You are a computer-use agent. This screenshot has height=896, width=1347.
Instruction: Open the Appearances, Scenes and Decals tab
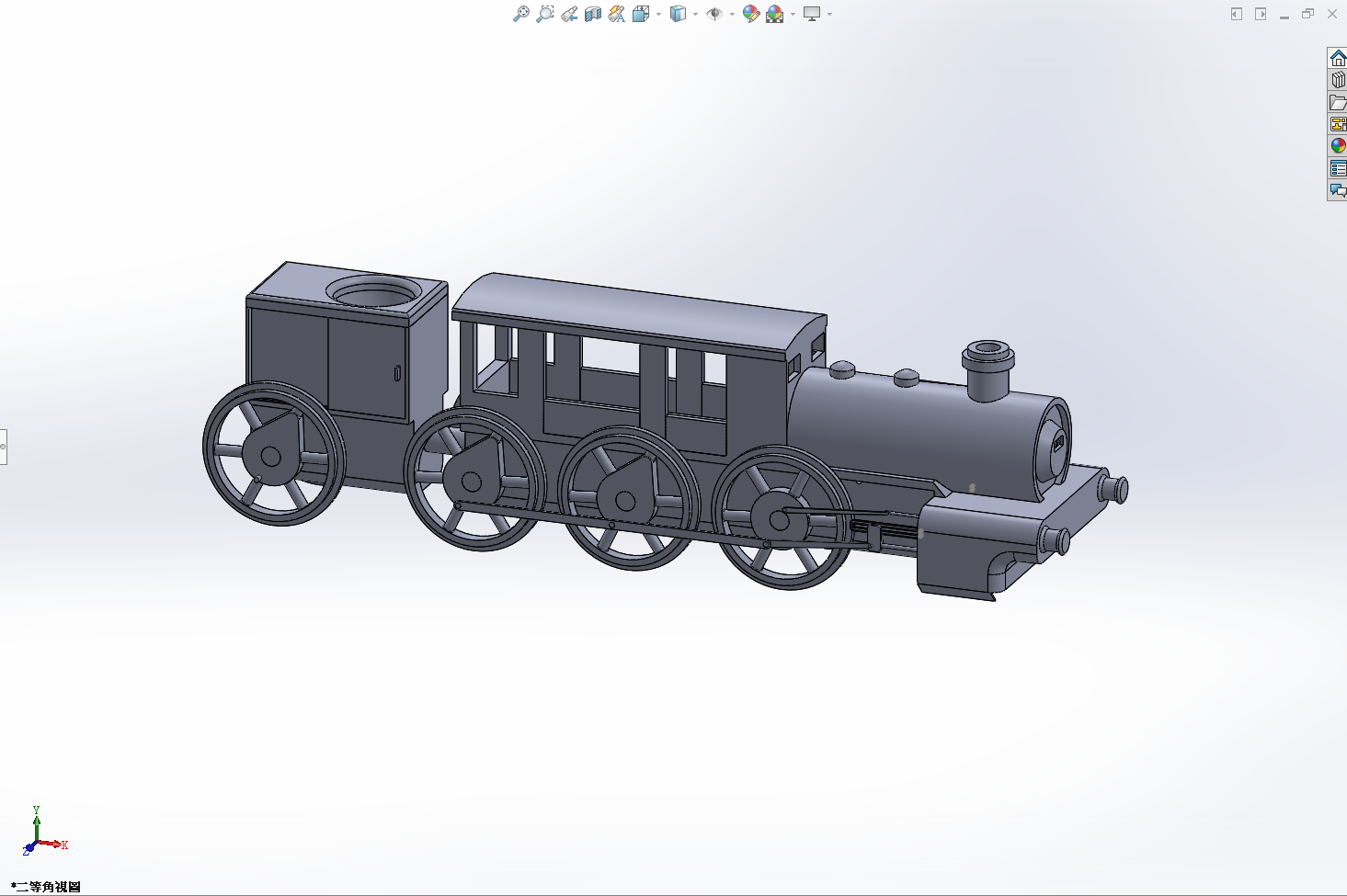1338,146
